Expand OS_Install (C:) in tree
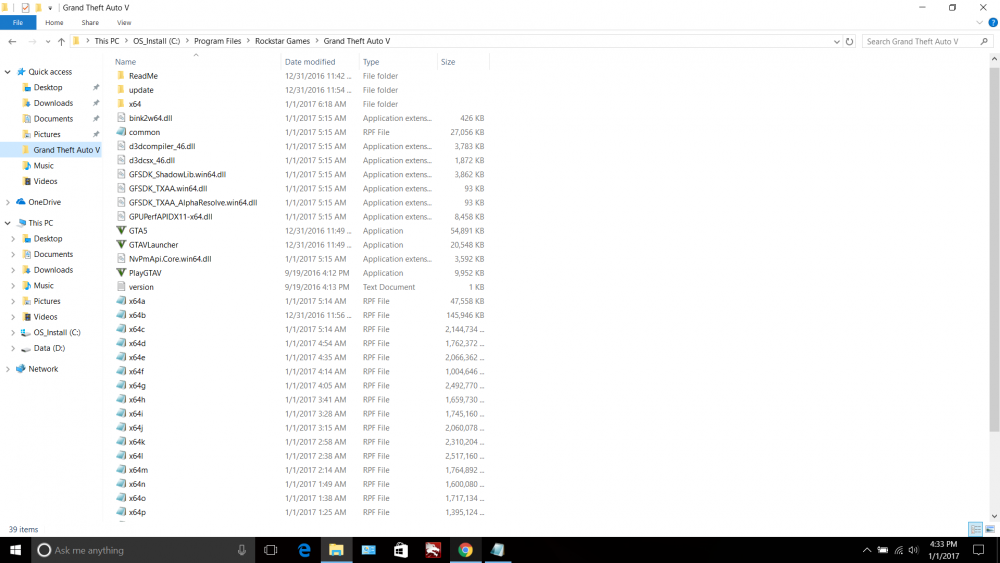 pyautogui.click(x=13, y=332)
